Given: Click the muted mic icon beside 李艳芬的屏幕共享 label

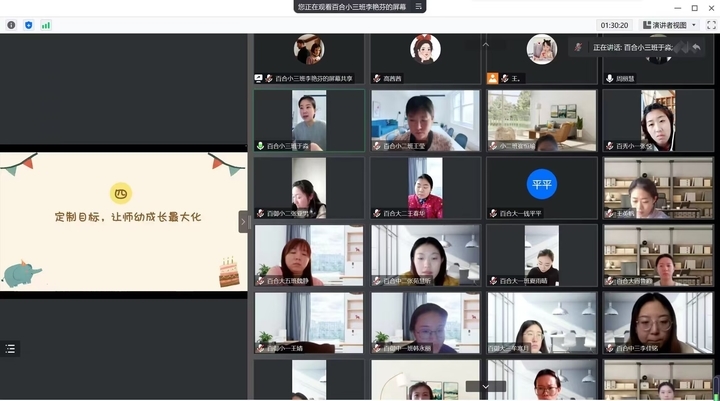Looking at the screenshot, I should [269, 79].
